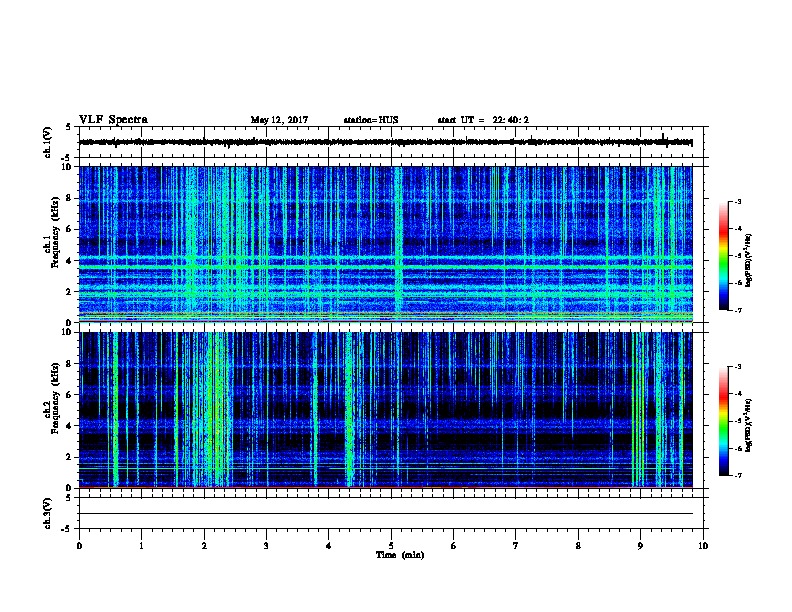Click the time axis tick label 5
The height and width of the screenshot is (612, 792).
[x=391, y=546]
